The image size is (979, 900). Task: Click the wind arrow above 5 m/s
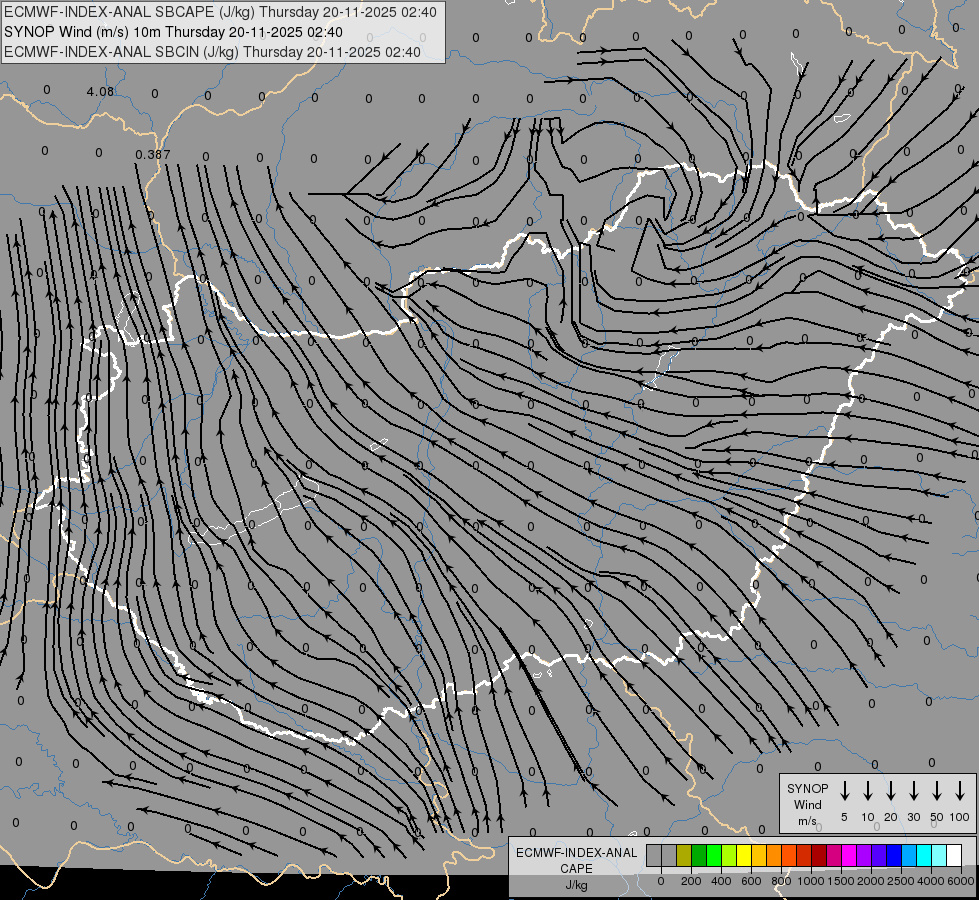pos(845,791)
